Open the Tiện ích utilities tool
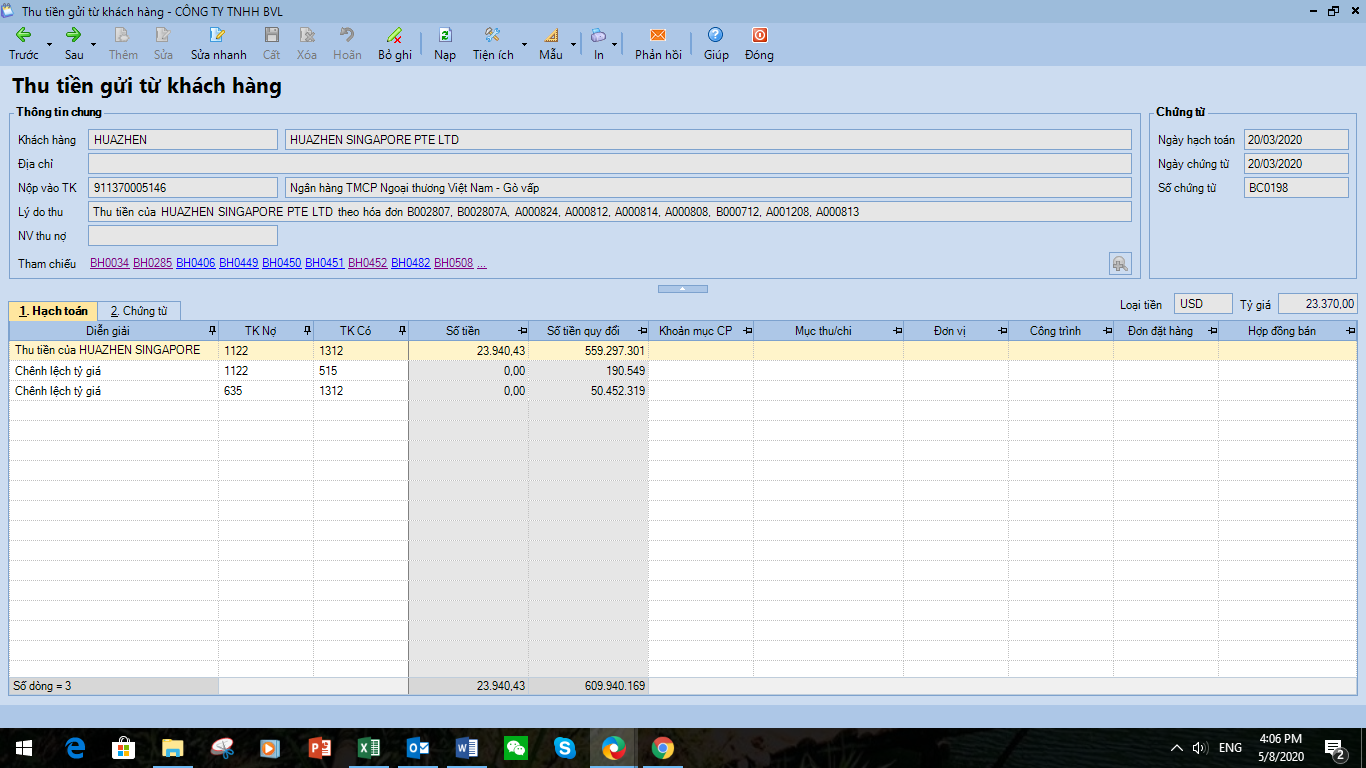Image resolution: width=1366 pixels, height=768 pixels. coord(492,35)
